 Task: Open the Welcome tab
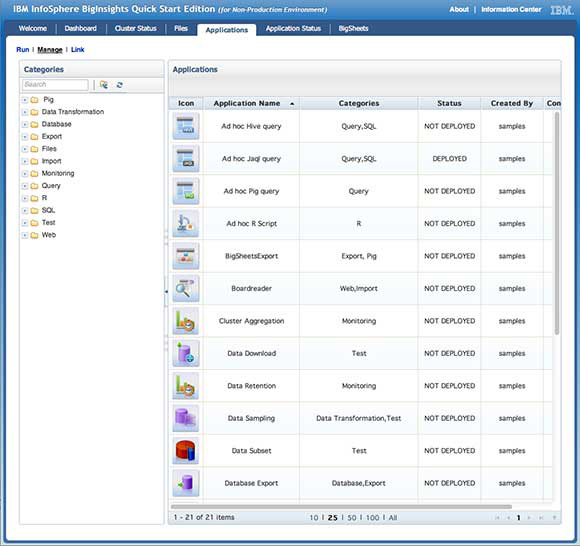(33, 28)
